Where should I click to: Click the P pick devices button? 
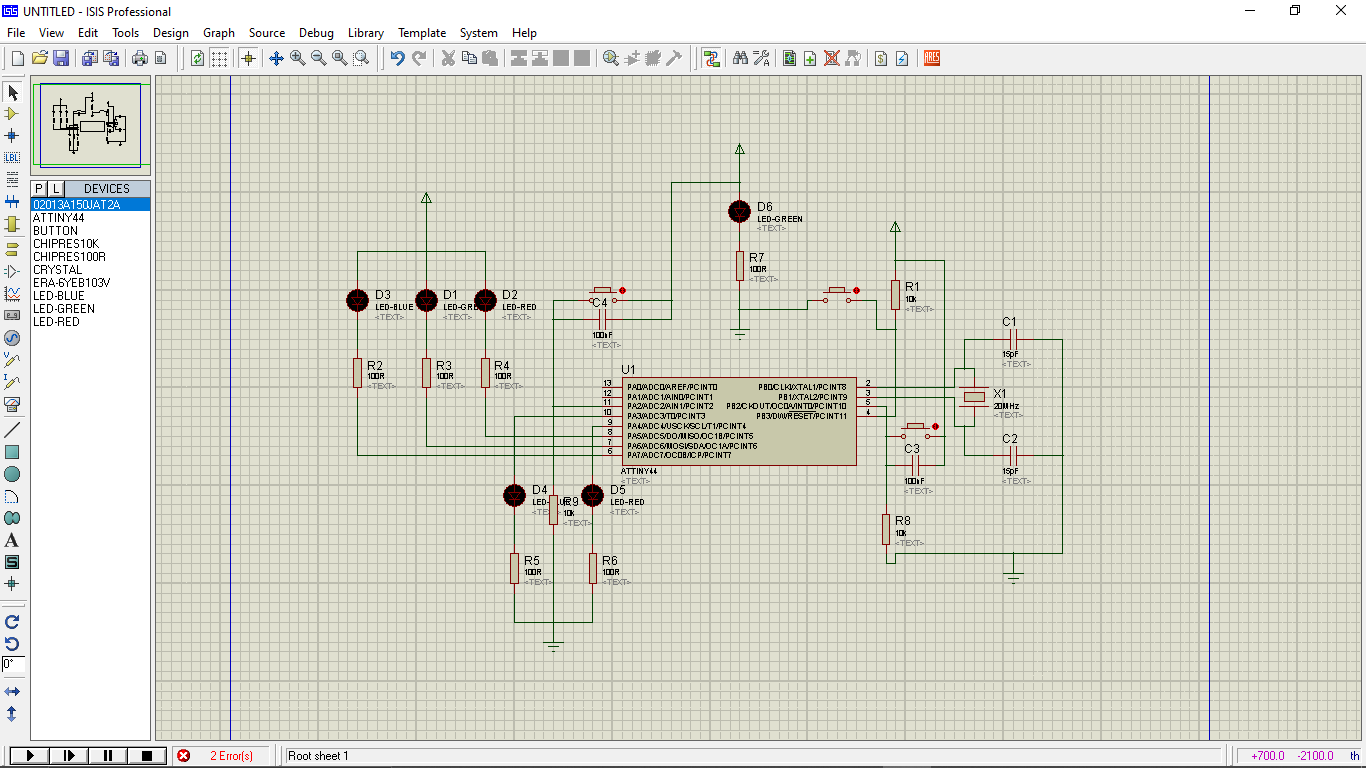click(39, 189)
